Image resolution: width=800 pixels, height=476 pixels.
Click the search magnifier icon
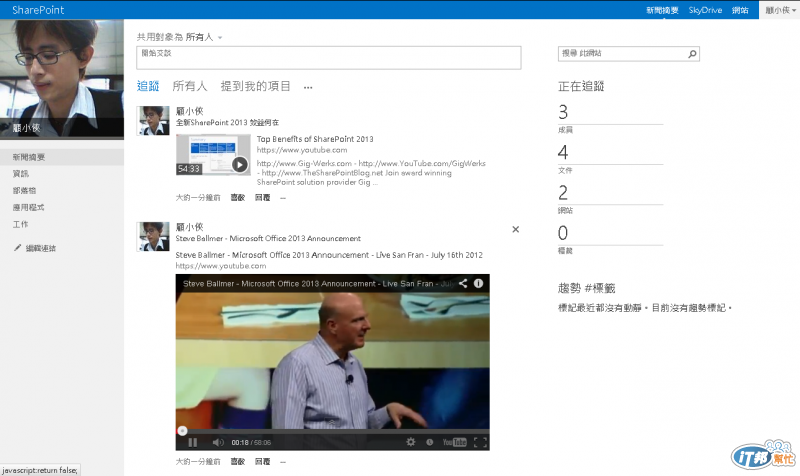(692, 54)
